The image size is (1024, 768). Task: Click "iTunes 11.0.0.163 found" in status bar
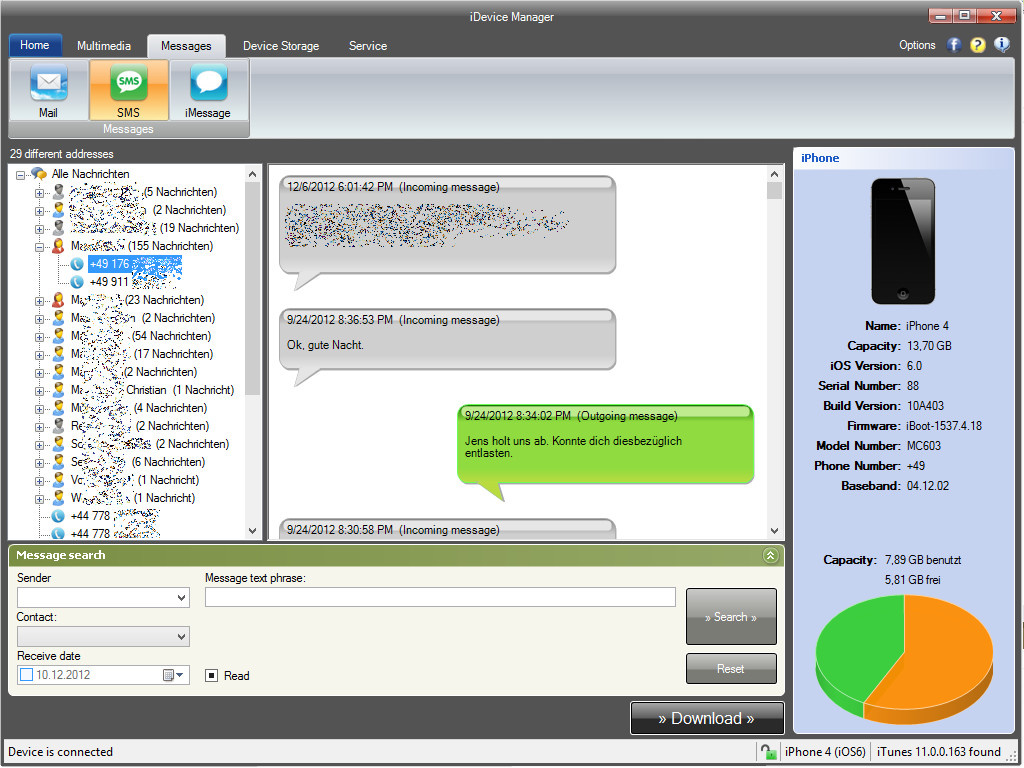point(938,752)
